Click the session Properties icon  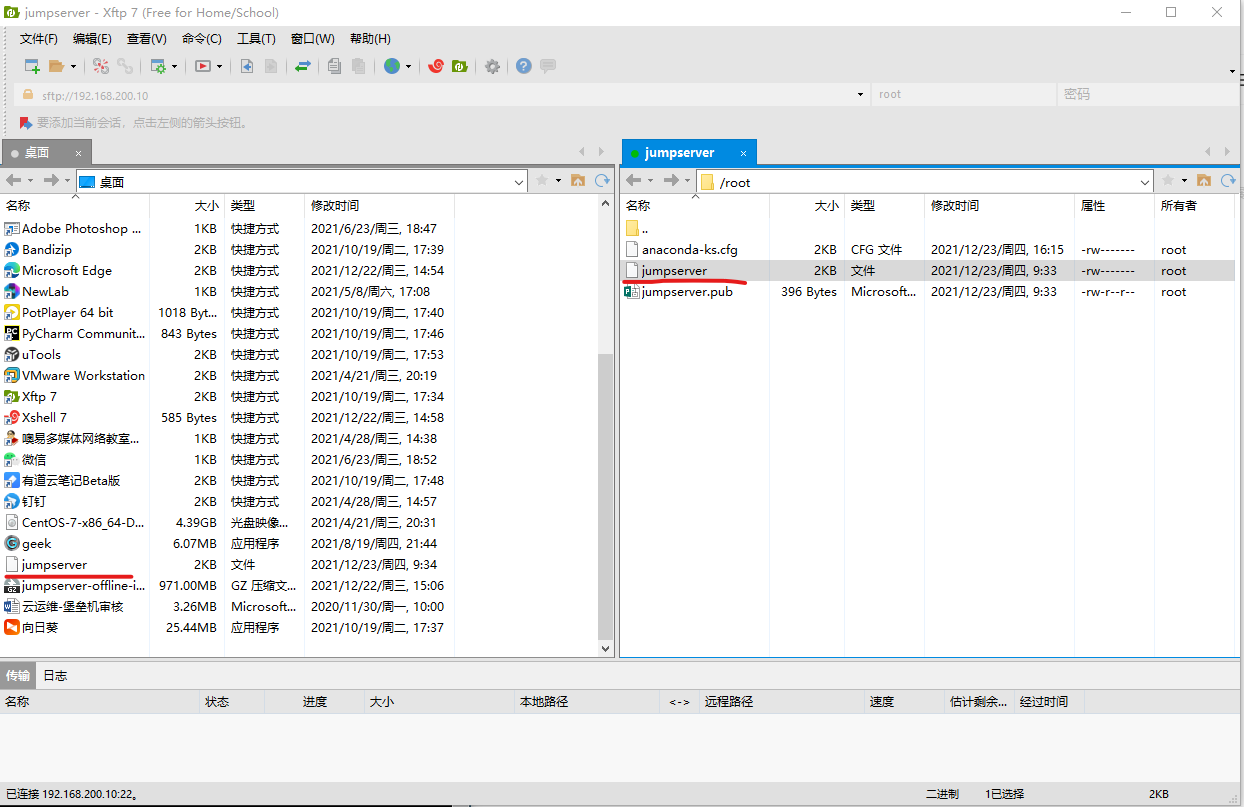158,66
